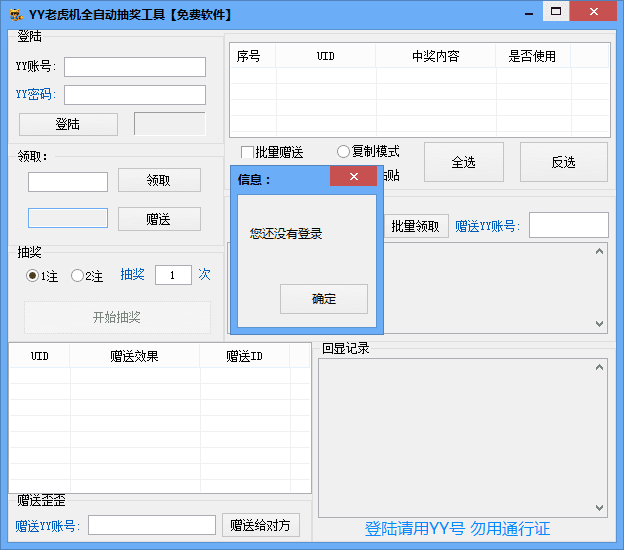The height and width of the screenshot is (550, 624).
Task: Click the 赠送给对方 button
Action: [261, 525]
